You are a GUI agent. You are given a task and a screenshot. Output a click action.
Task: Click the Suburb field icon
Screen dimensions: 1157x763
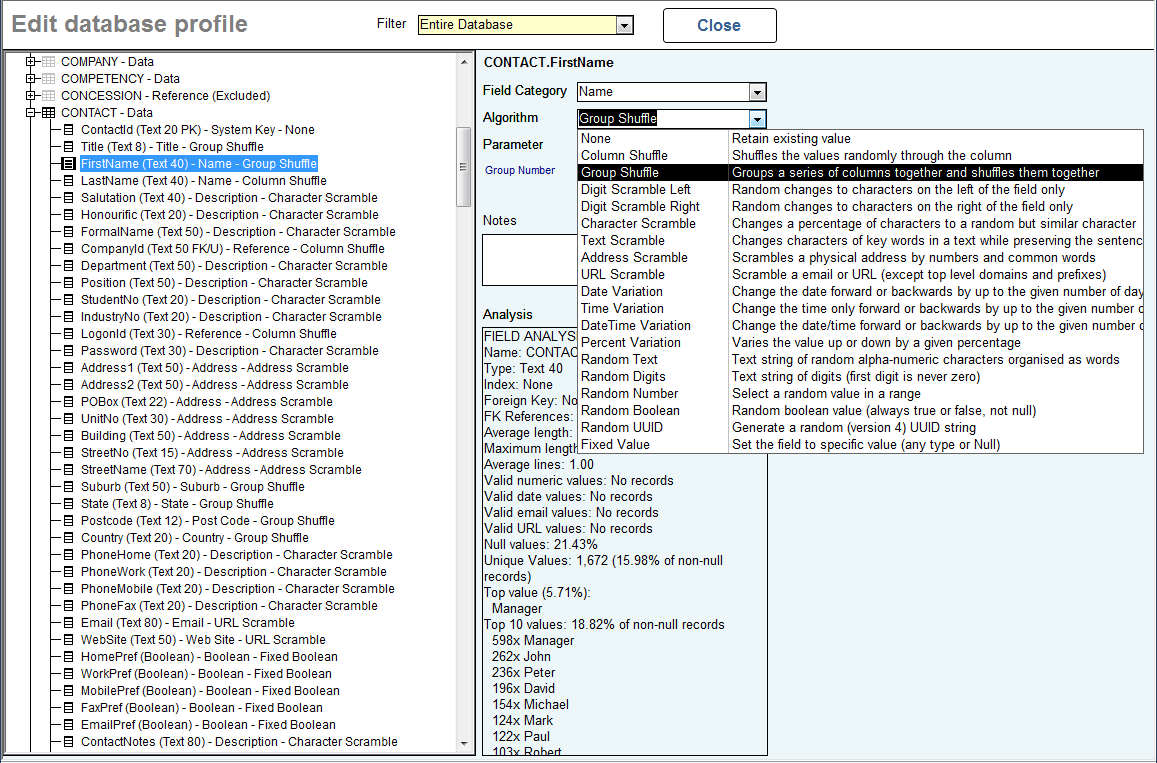(x=69, y=487)
